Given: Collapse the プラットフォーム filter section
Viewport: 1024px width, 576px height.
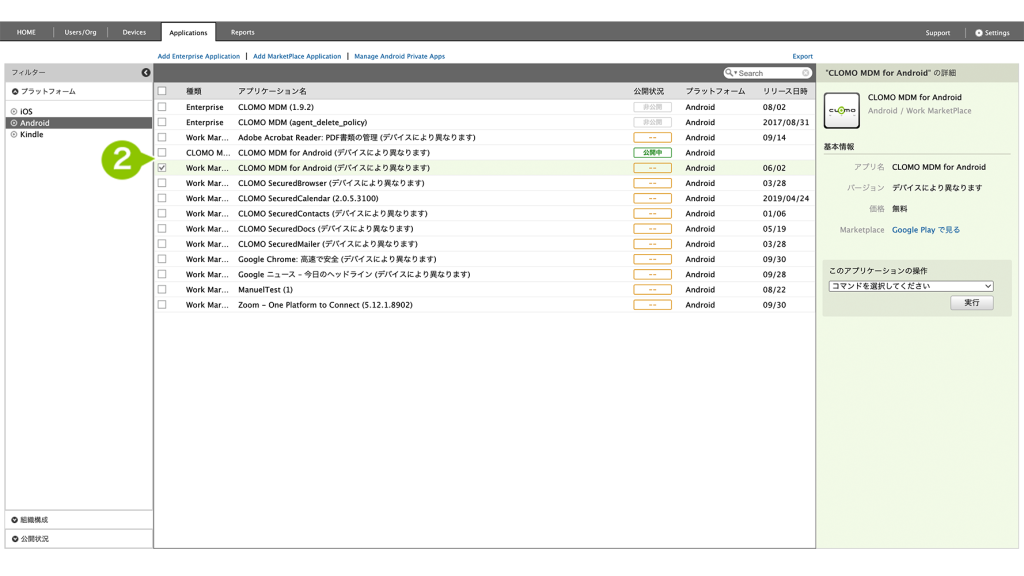Looking at the screenshot, I should [44, 91].
